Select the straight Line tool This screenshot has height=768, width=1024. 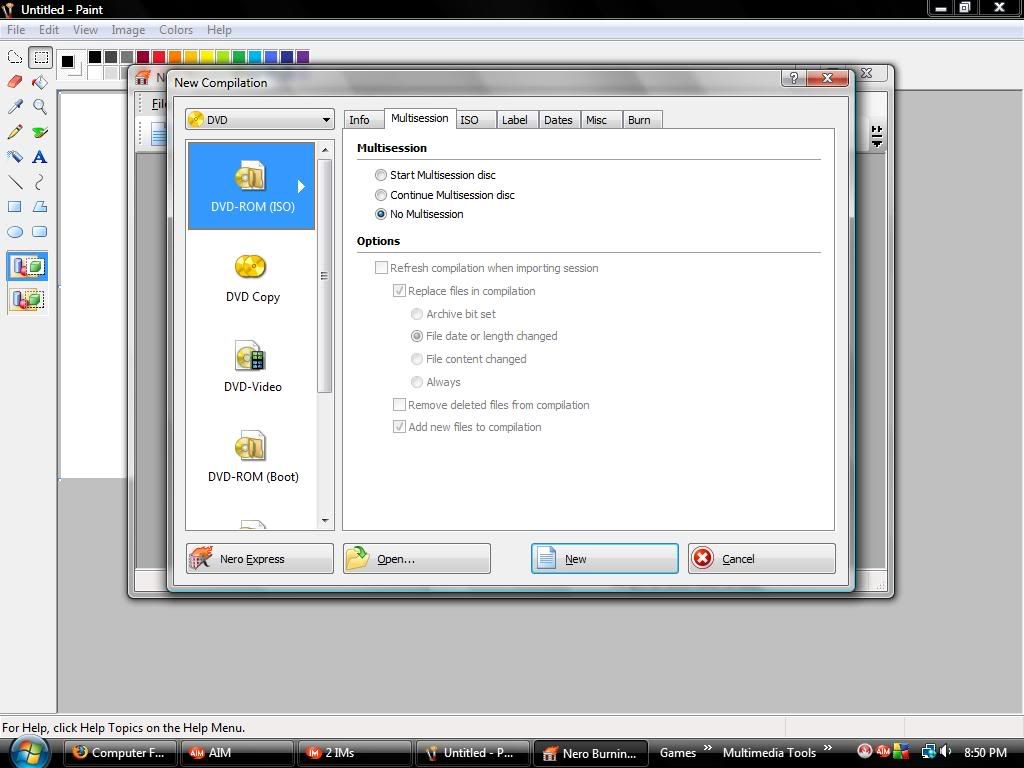point(14,182)
